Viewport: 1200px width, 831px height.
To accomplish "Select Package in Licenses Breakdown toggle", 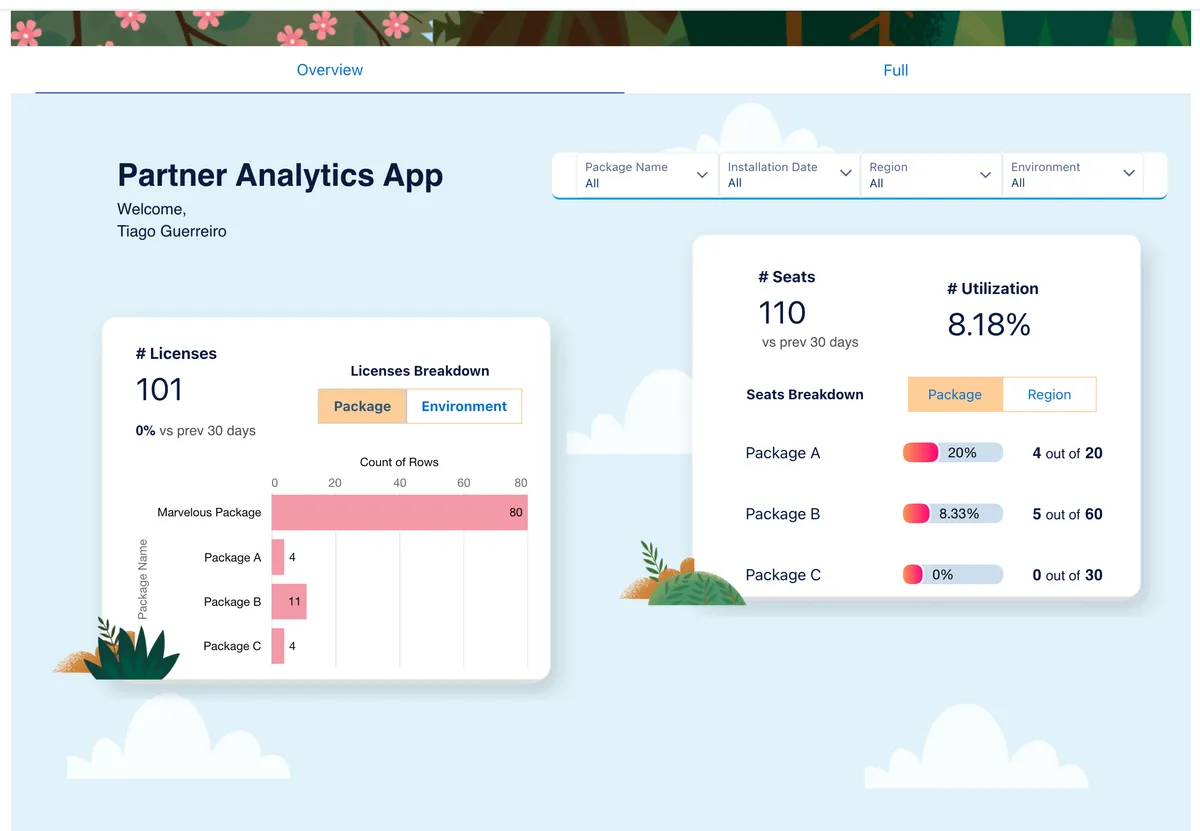I will 362,406.
